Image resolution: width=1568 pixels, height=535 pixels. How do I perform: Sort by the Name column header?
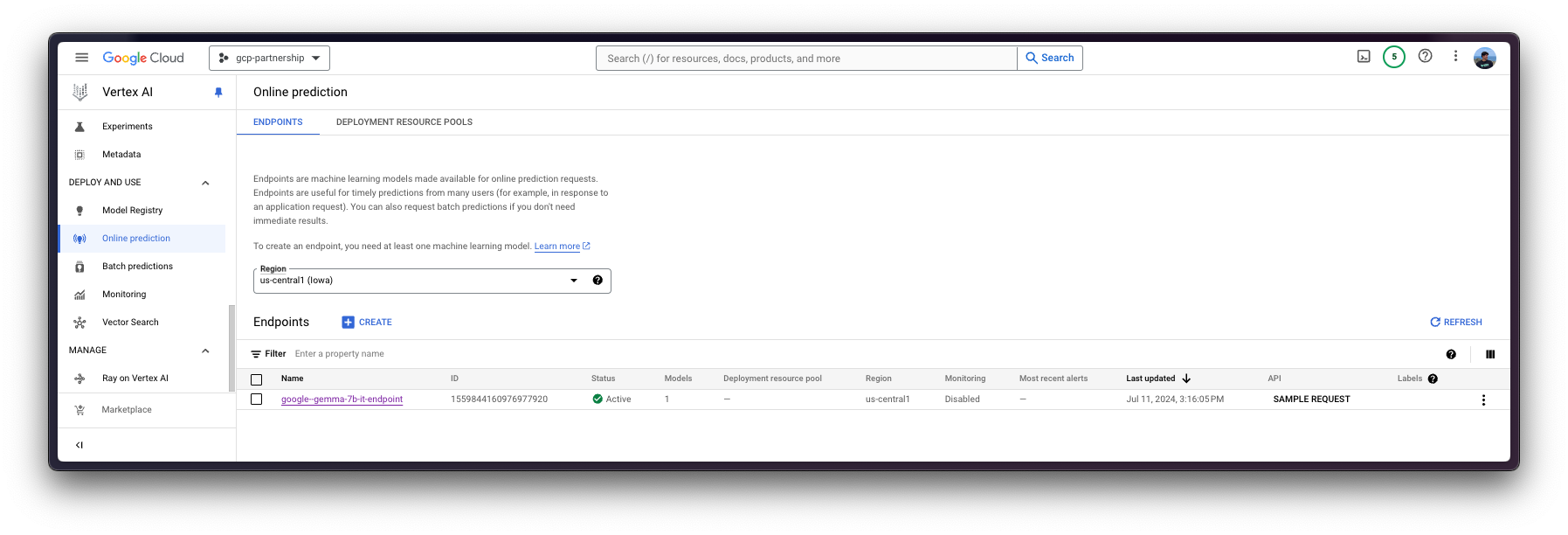(x=293, y=379)
